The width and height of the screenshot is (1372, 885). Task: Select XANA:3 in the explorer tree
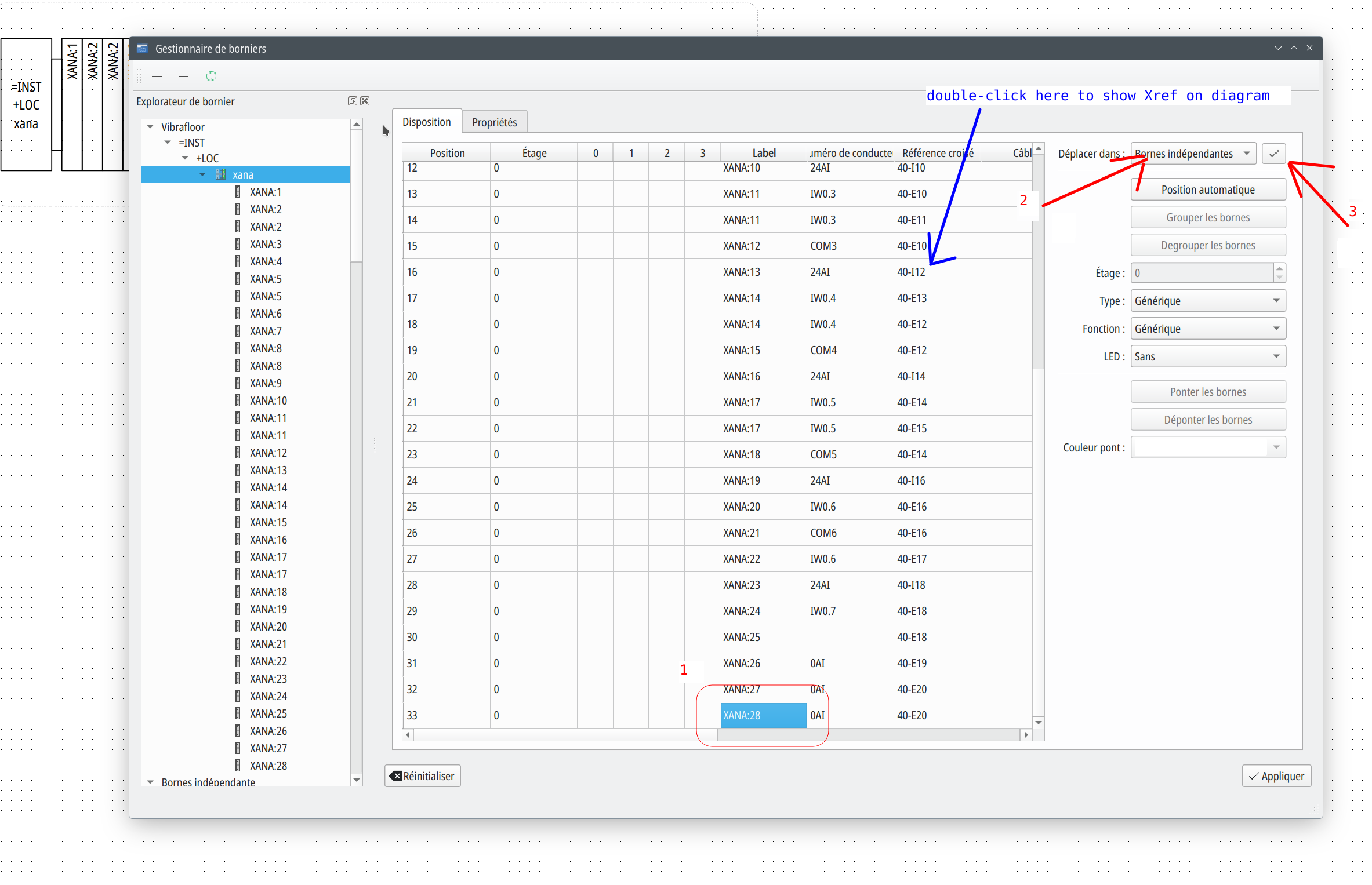pos(265,244)
